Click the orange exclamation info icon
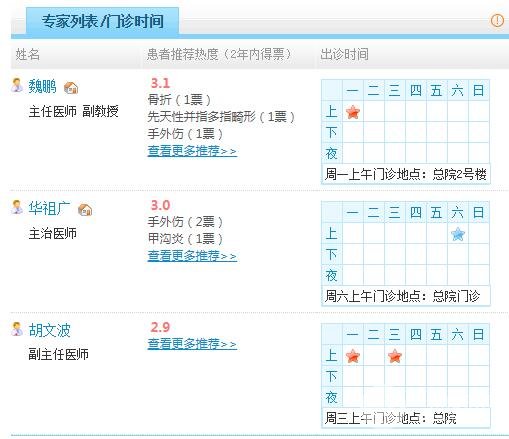Viewport: 509px width, 439px height. tap(497, 20)
